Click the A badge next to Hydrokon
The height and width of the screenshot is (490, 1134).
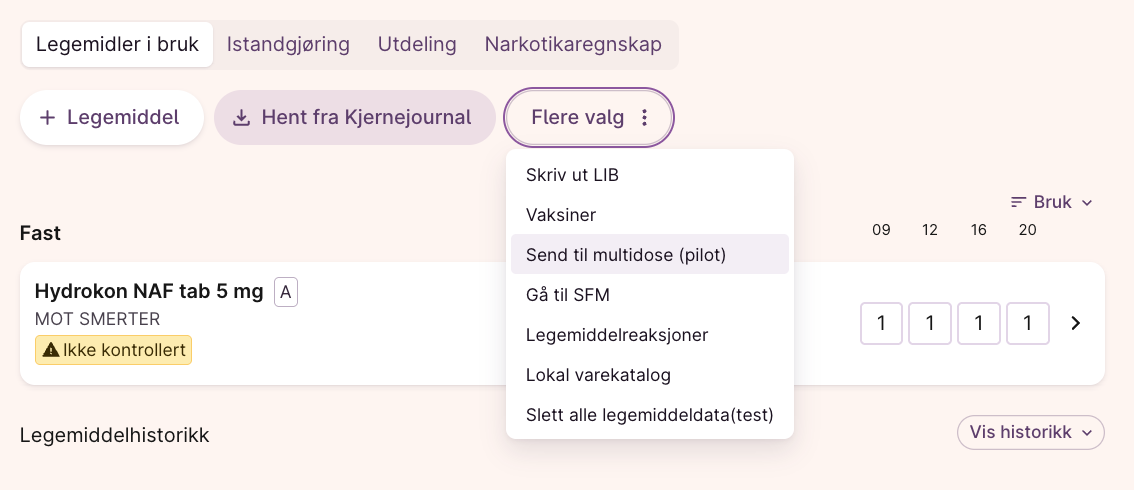click(286, 292)
